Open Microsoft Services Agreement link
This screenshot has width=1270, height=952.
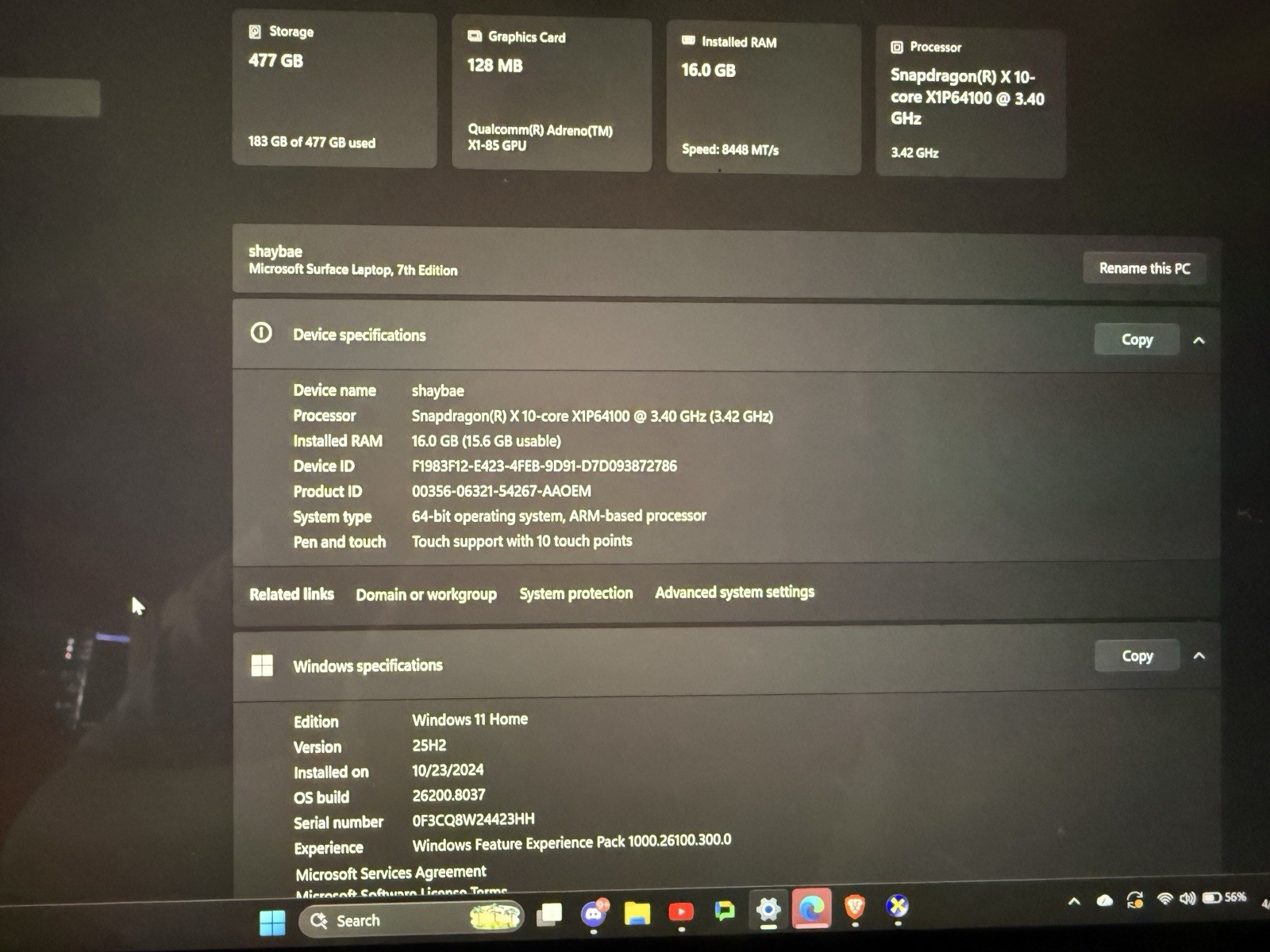(x=391, y=873)
